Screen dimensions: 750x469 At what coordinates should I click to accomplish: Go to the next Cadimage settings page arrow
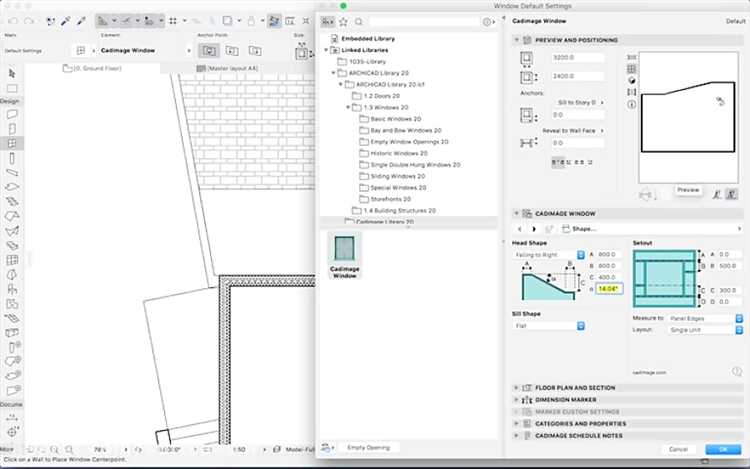(534, 229)
